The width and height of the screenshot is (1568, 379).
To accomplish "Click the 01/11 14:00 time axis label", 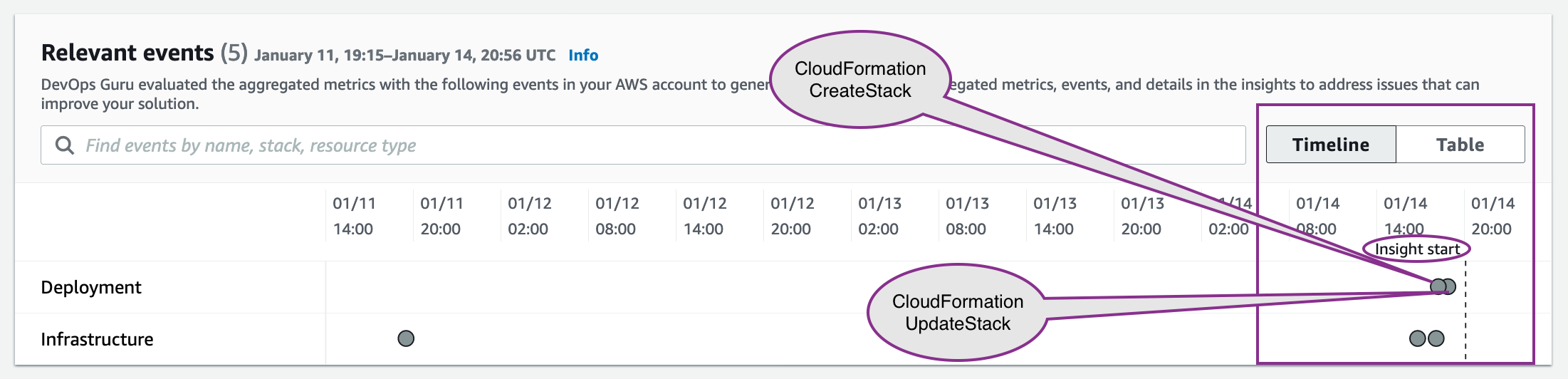I will 354,216.
